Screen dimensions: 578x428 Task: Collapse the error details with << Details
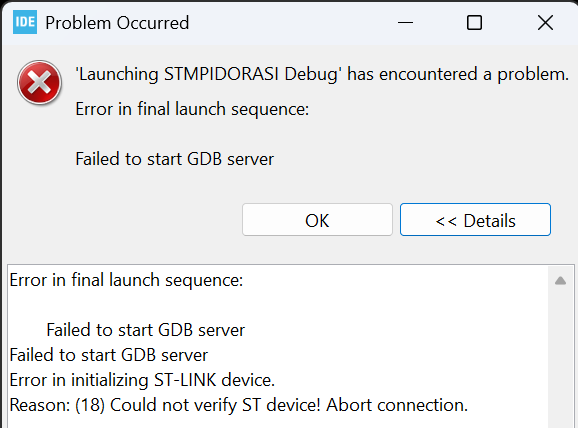point(475,220)
